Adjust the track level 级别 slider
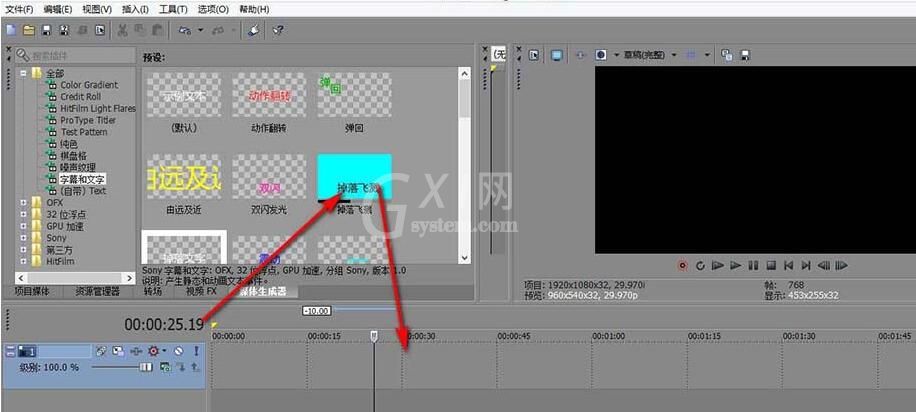This screenshot has width=916, height=412. (x=145, y=367)
